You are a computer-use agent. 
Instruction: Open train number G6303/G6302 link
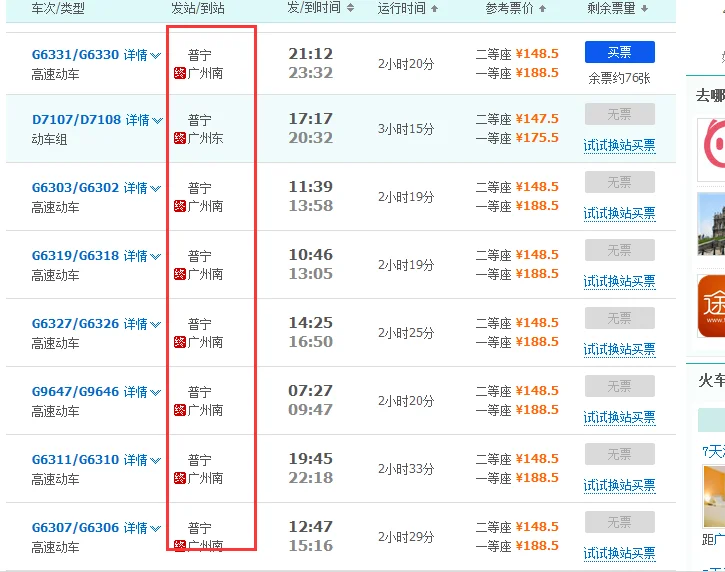pyautogui.click(x=75, y=187)
